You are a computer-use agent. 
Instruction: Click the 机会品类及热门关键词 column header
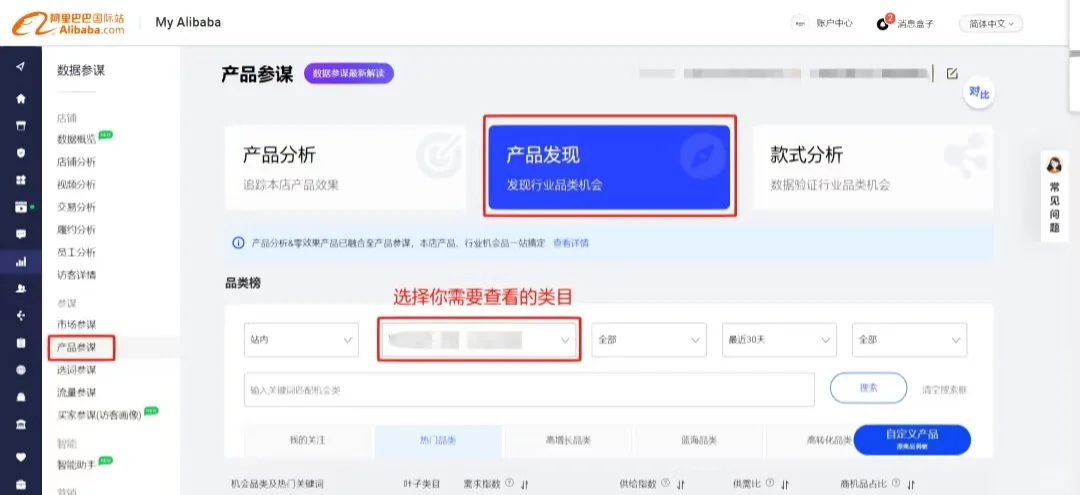pos(276,484)
